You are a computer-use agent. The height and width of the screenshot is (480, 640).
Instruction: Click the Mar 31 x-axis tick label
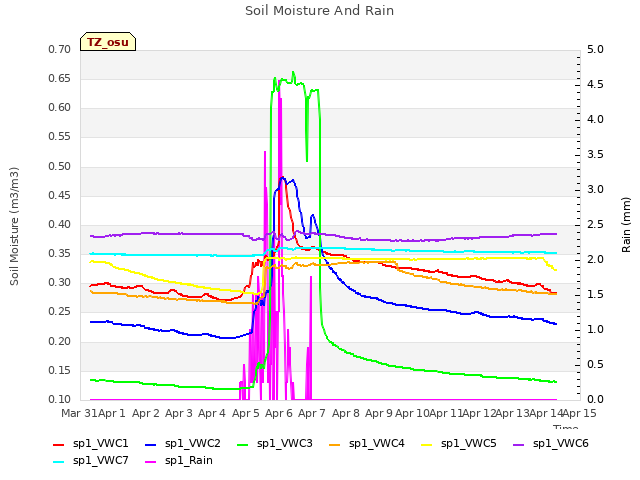79,413
